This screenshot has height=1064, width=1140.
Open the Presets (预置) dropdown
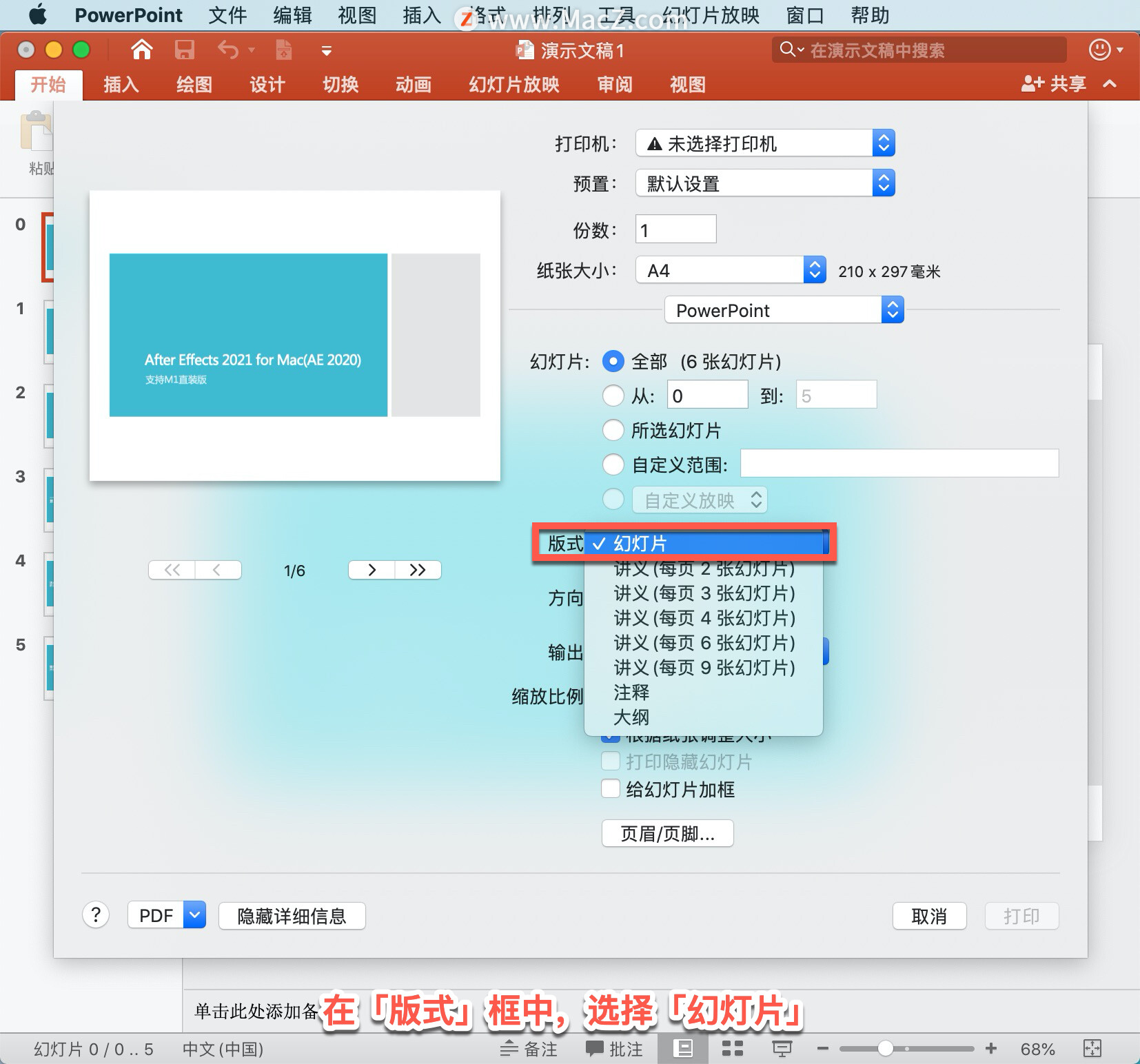[x=765, y=183]
